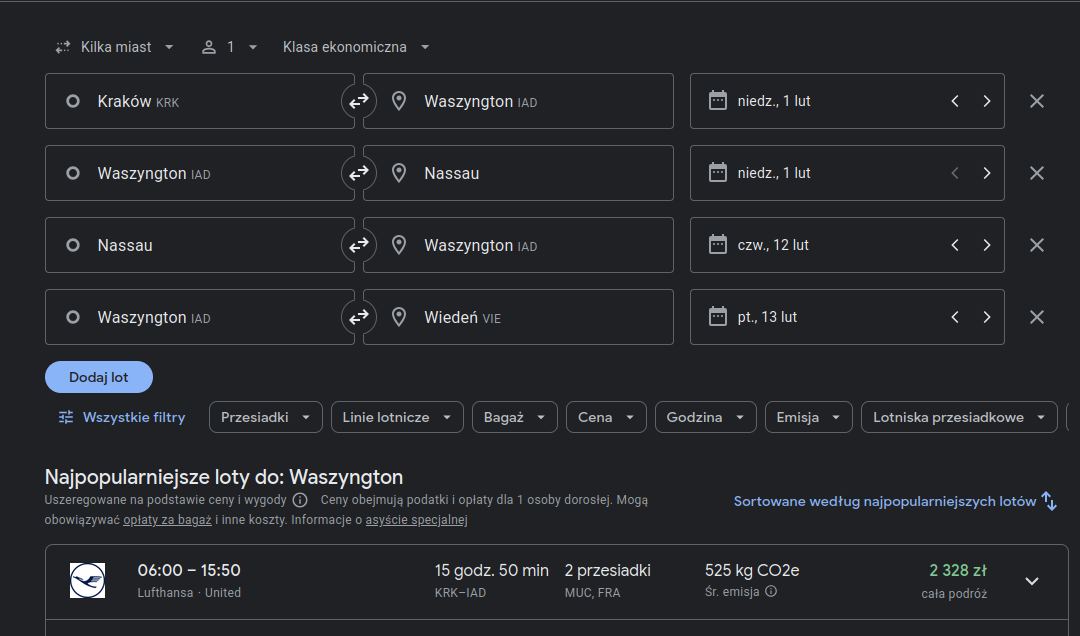The width and height of the screenshot is (1080, 636).
Task: Remove the Kraków to Waszyngton flight
Action: click(1037, 101)
